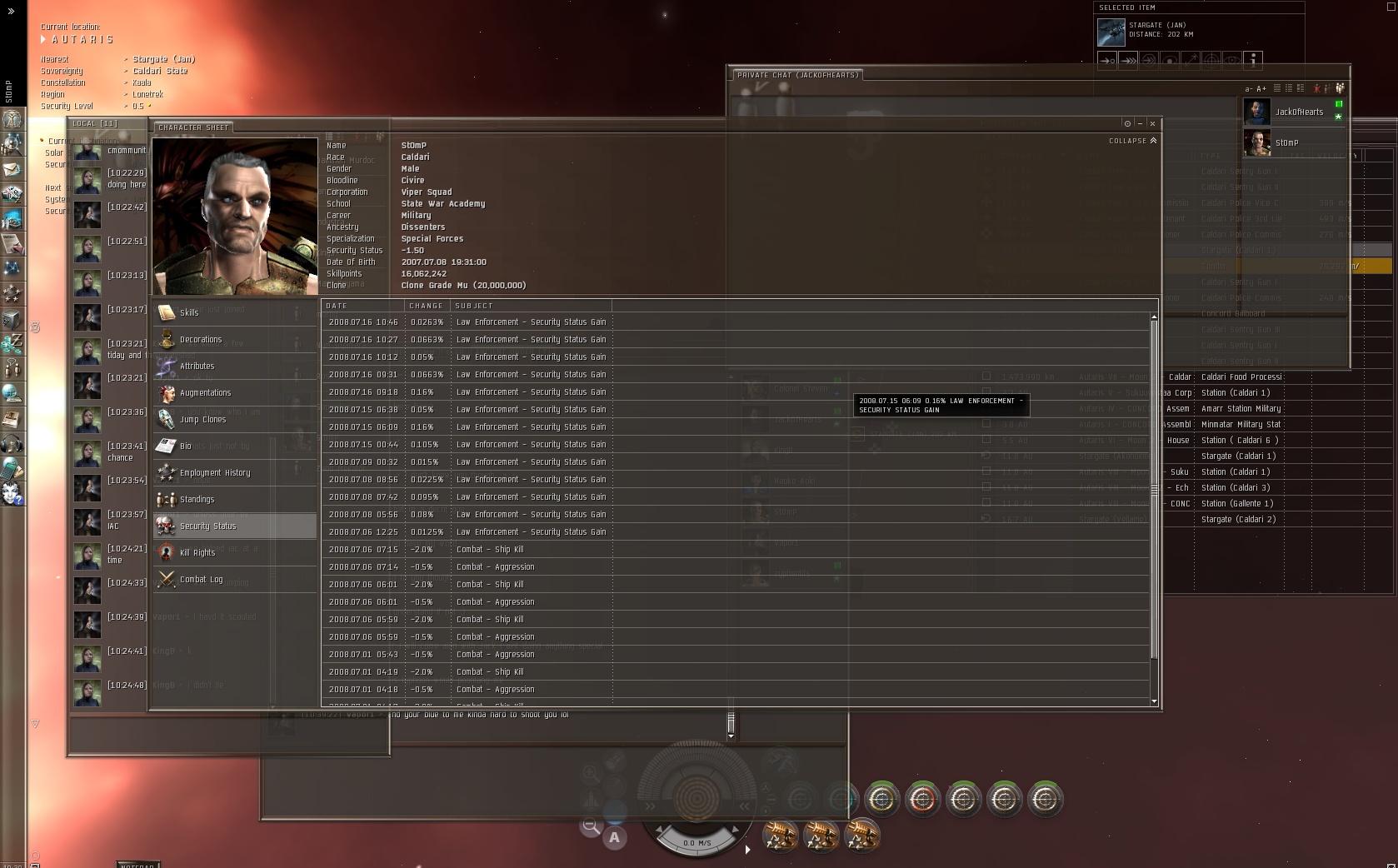1398x868 pixels.
Task: Open the Contracts paper-and-pen icon
Action: point(12,244)
